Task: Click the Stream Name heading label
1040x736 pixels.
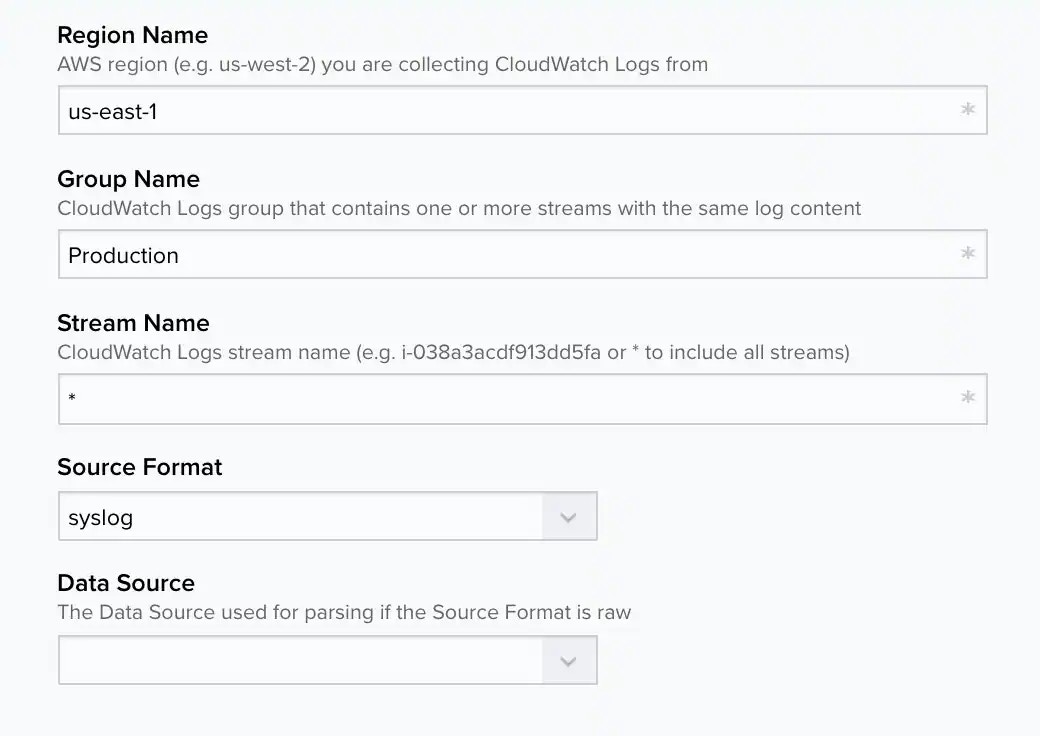Action: point(133,323)
